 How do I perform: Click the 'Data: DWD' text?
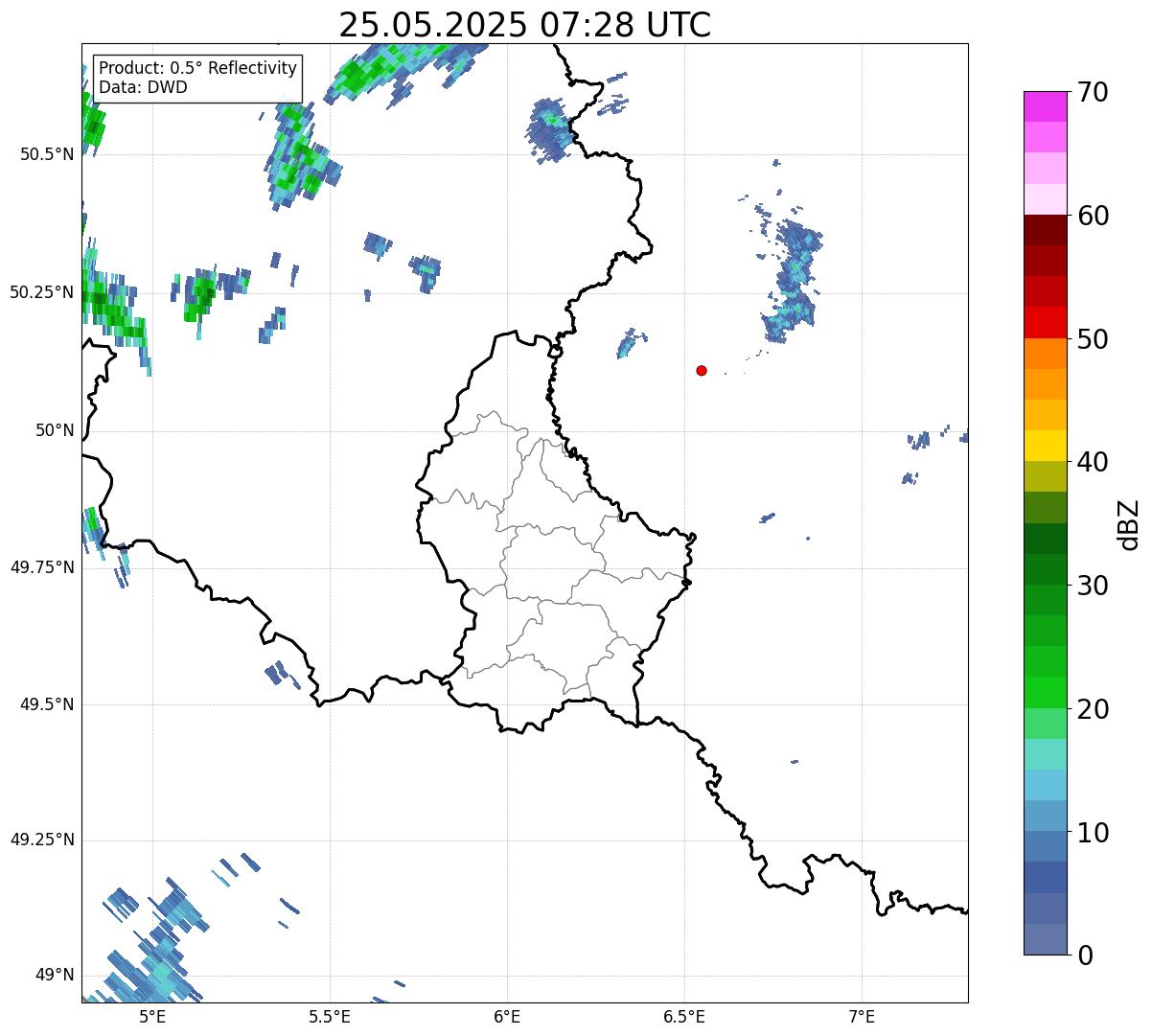143,87
